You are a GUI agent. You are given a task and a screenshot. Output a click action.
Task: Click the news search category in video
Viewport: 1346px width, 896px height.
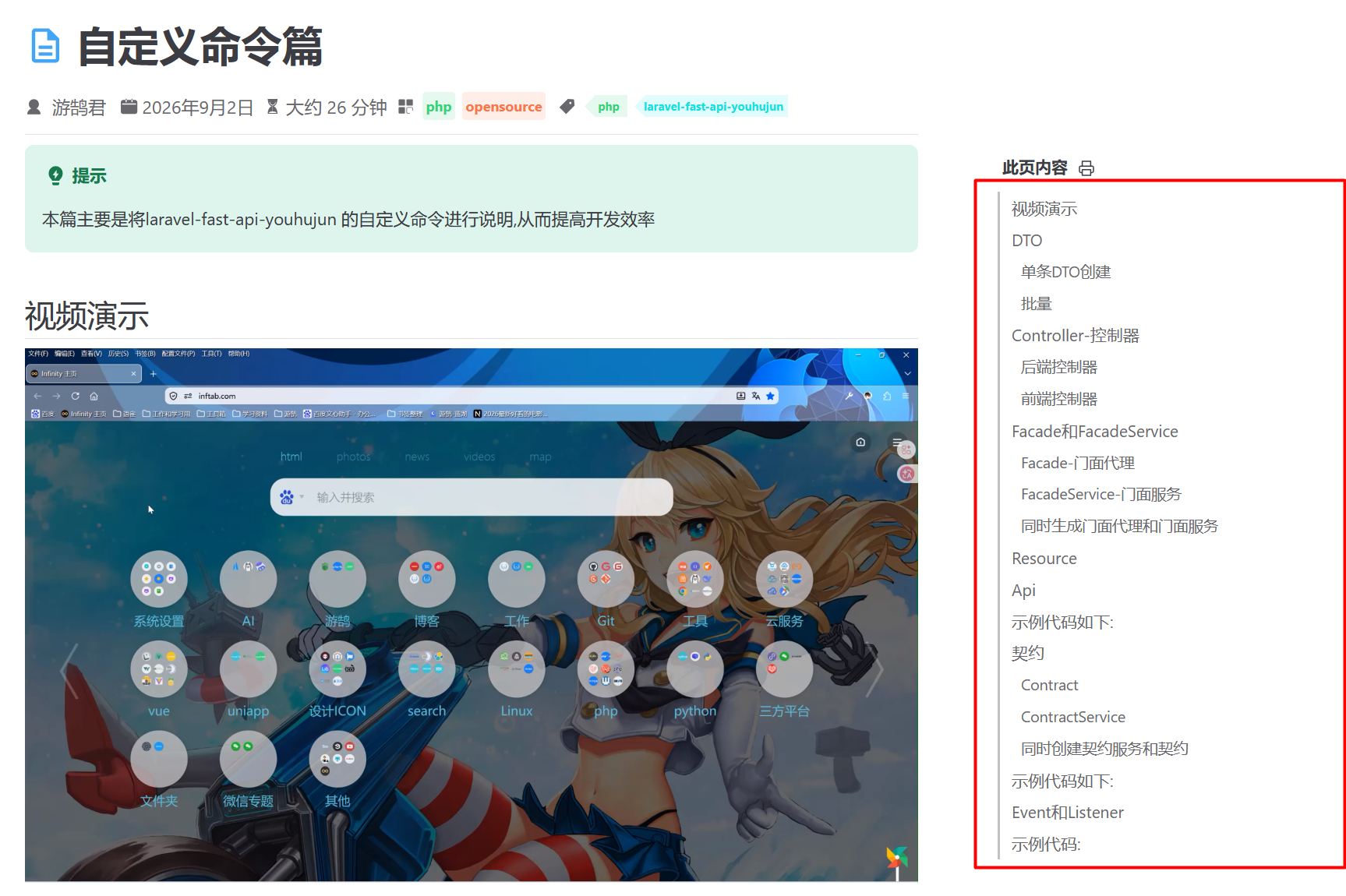417,457
